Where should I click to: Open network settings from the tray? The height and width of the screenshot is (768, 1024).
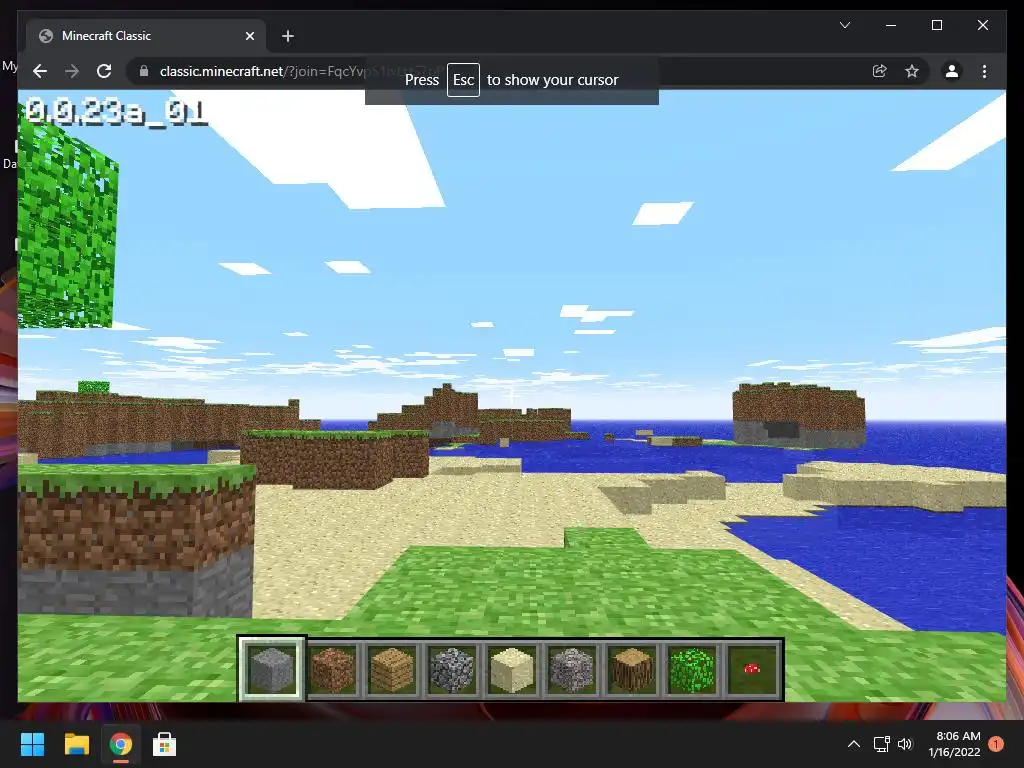[882, 744]
